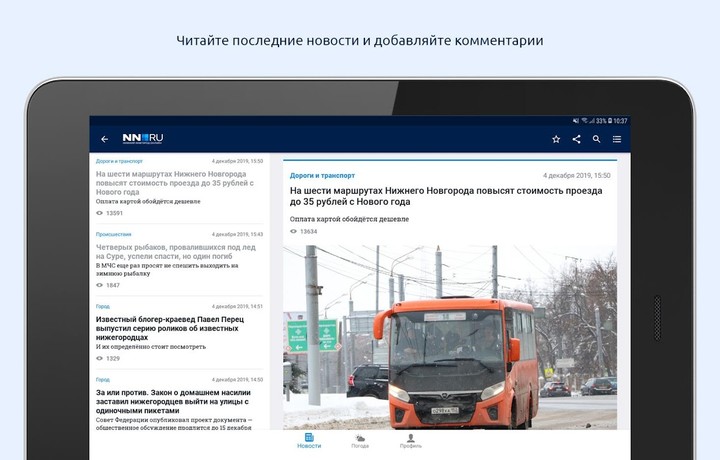The height and width of the screenshot is (460, 720).
Task: Tap the back arrow in header
Action: click(105, 139)
